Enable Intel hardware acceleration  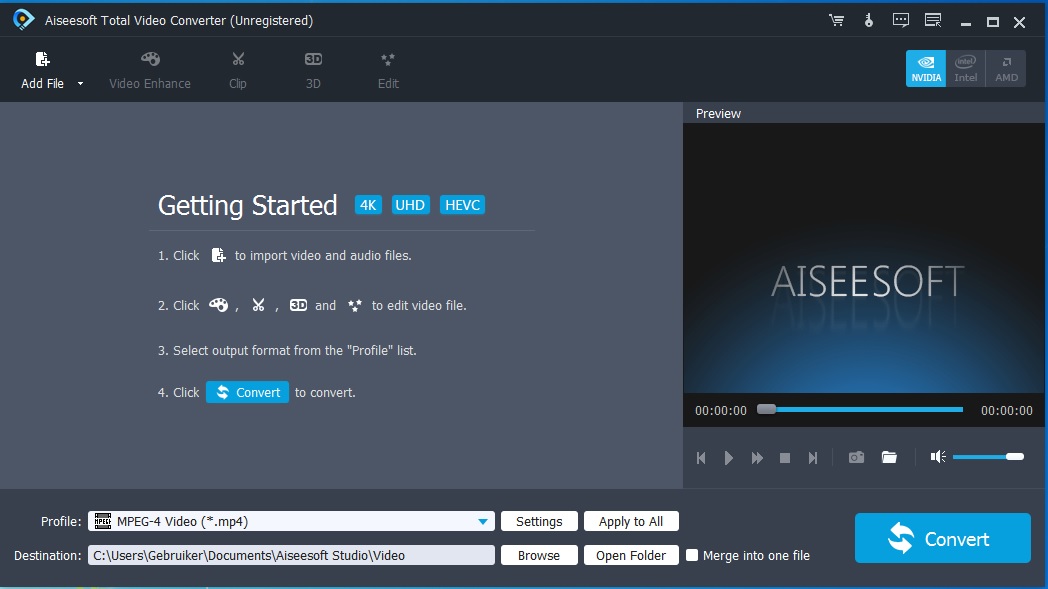pyautogui.click(x=965, y=68)
